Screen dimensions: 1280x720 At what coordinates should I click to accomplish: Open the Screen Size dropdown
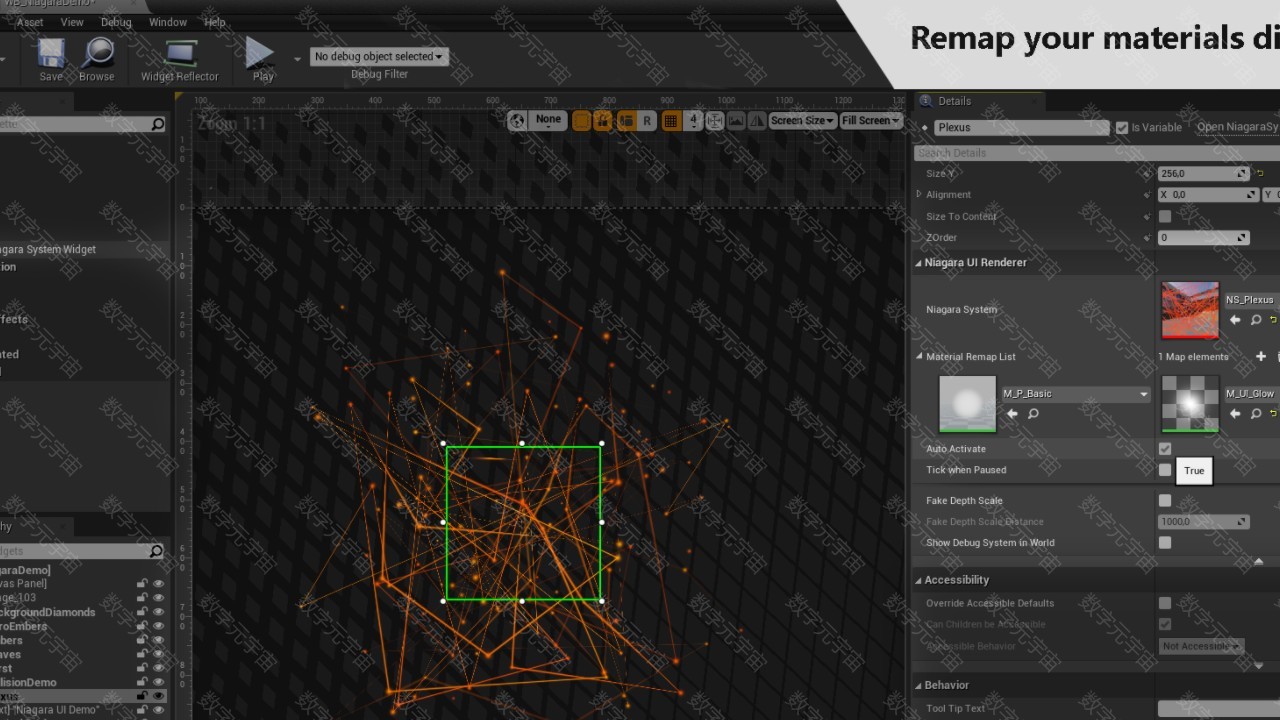tap(802, 121)
